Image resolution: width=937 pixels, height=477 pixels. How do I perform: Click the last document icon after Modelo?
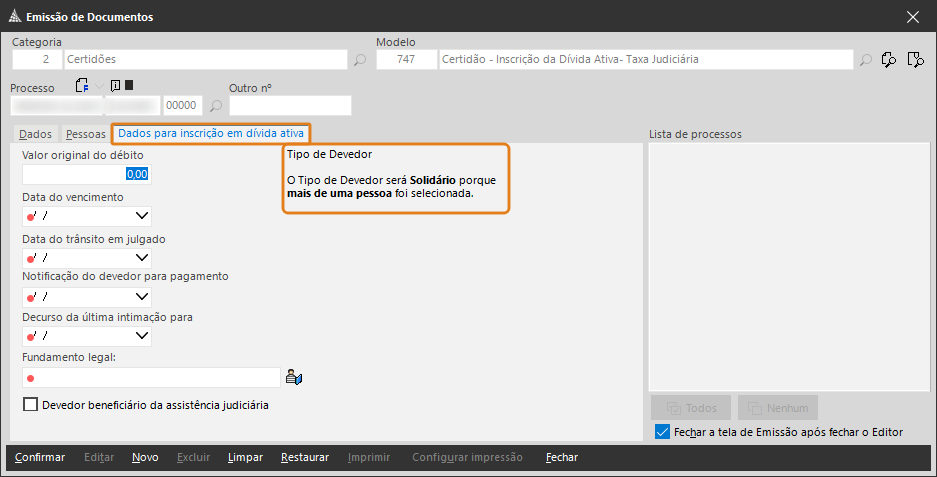[x=915, y=60]
